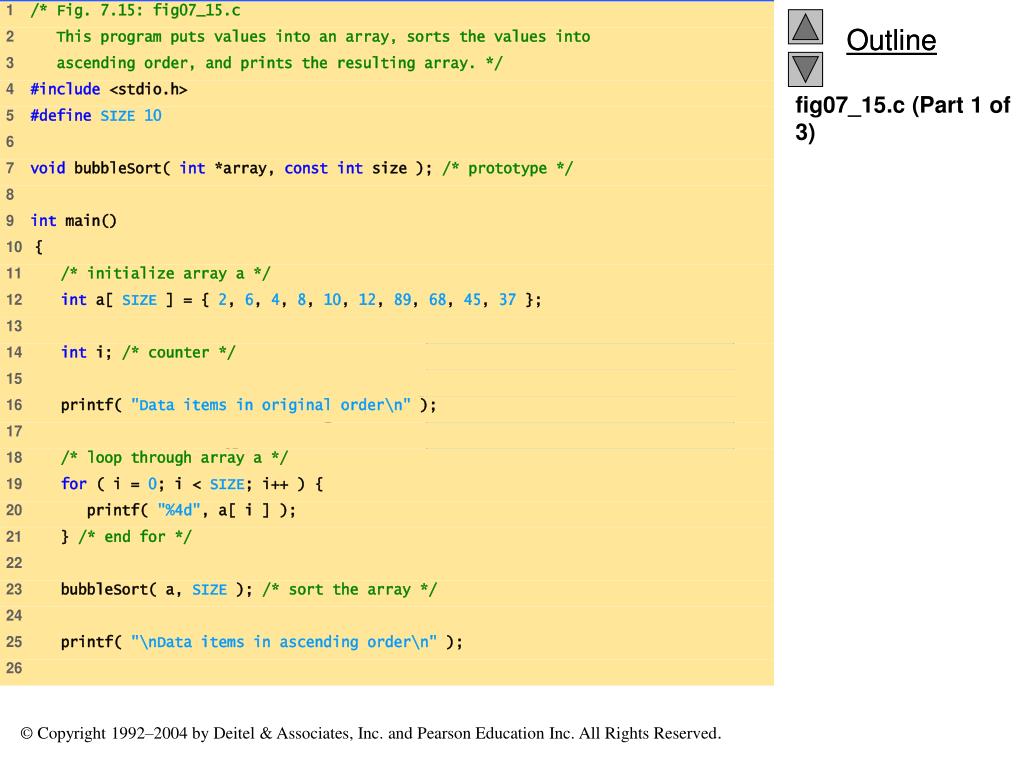Click the 'for ( i = 0; i < SIZE; i++ )' line
Image resolution: width=1024 pixels, height=768 pixels.
[192, 484]
